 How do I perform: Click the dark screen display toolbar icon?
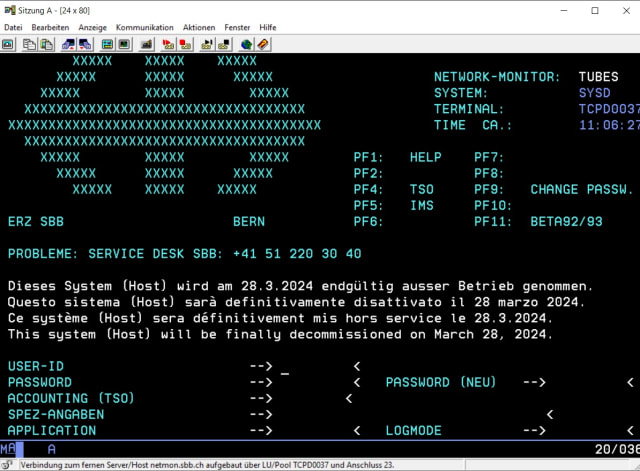(124, 44)
